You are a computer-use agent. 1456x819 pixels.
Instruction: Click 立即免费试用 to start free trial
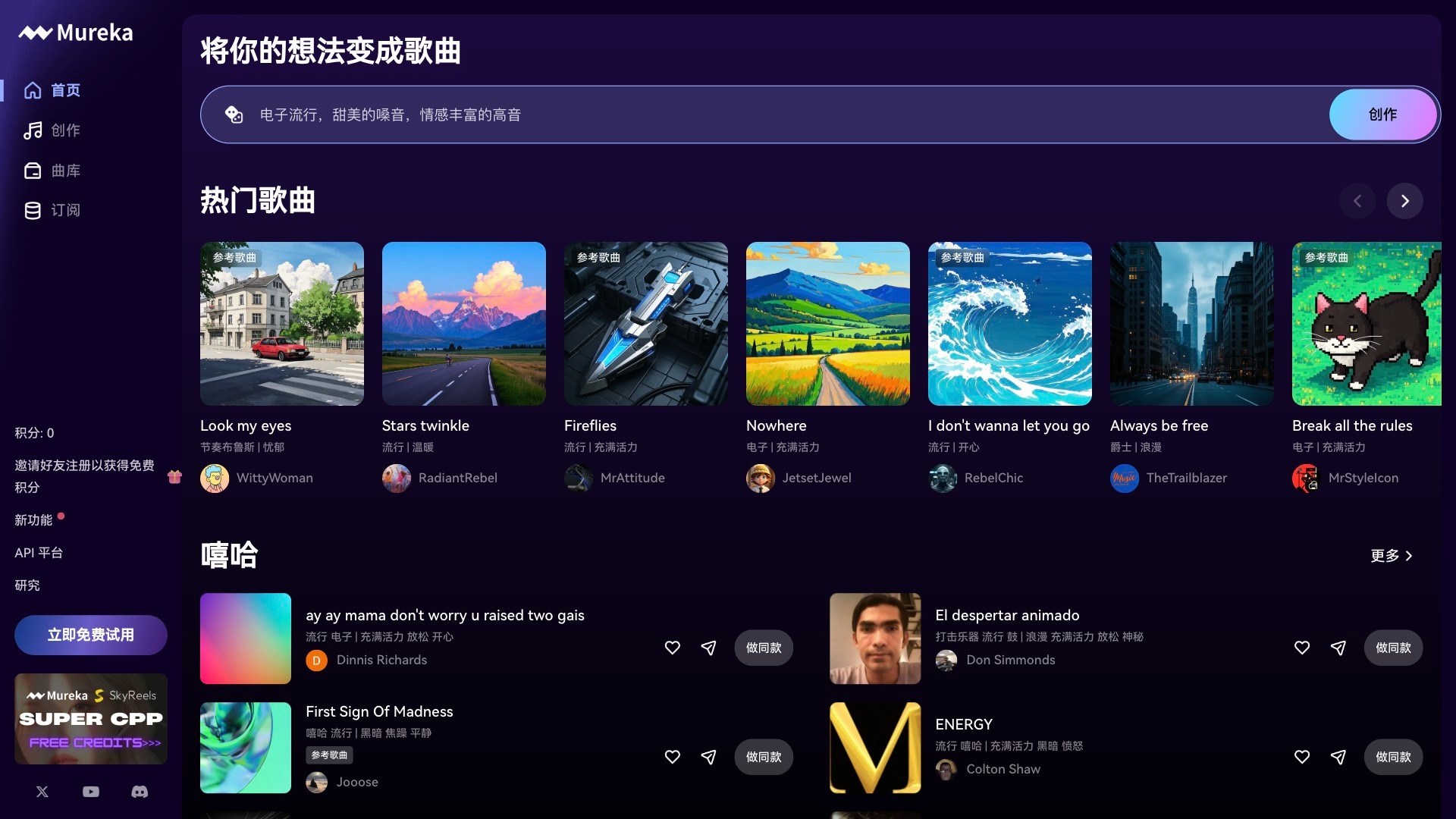(x=90, y=635)
